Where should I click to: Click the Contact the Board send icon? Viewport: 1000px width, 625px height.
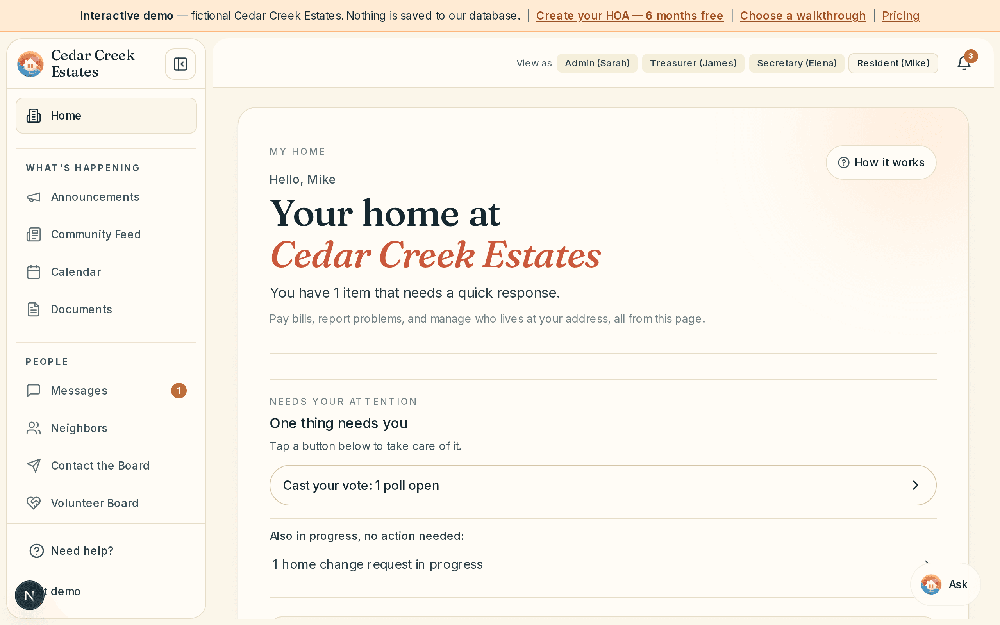click(x=34, y=466)
